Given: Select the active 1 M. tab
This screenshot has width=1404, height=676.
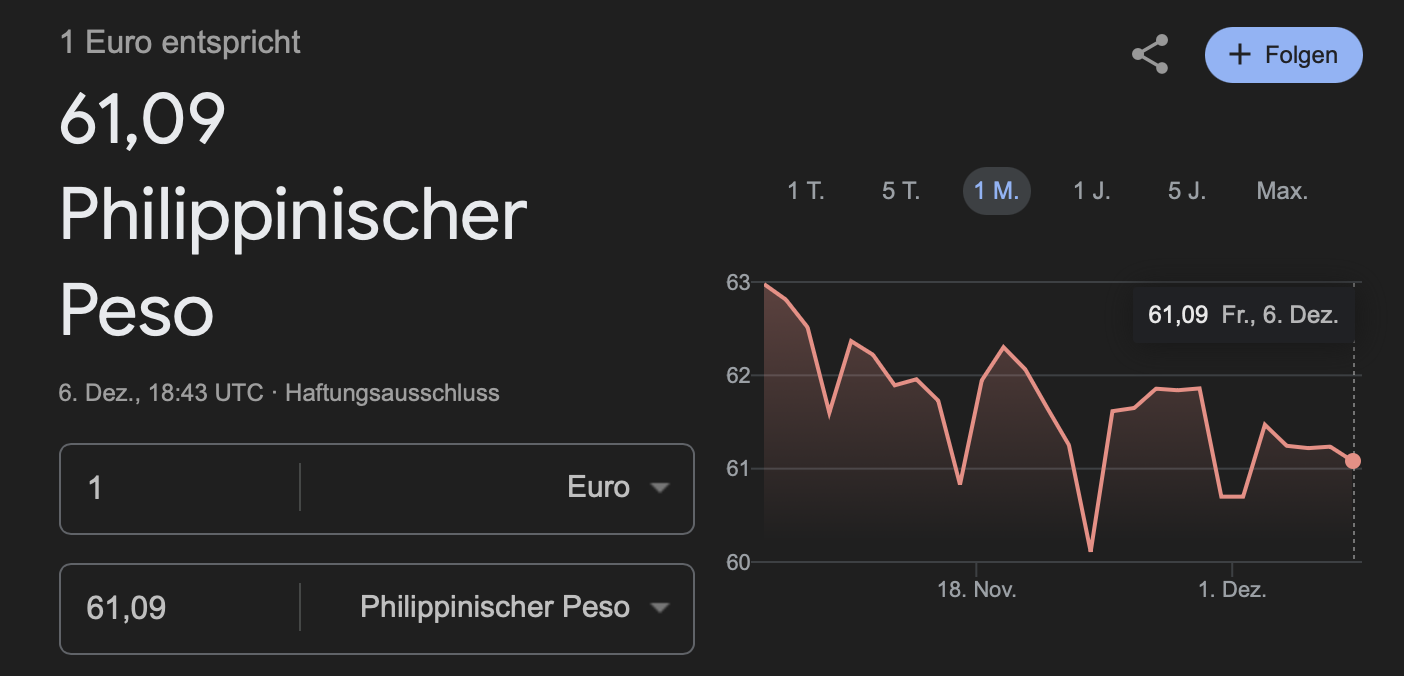Looking at the screenshot, I should point(996,191).
